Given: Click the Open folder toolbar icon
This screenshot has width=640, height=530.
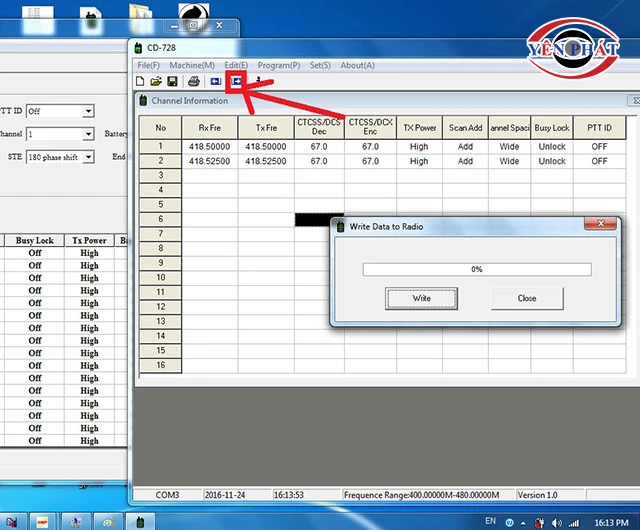Looking at the screenshot, I should click(156, 81).
